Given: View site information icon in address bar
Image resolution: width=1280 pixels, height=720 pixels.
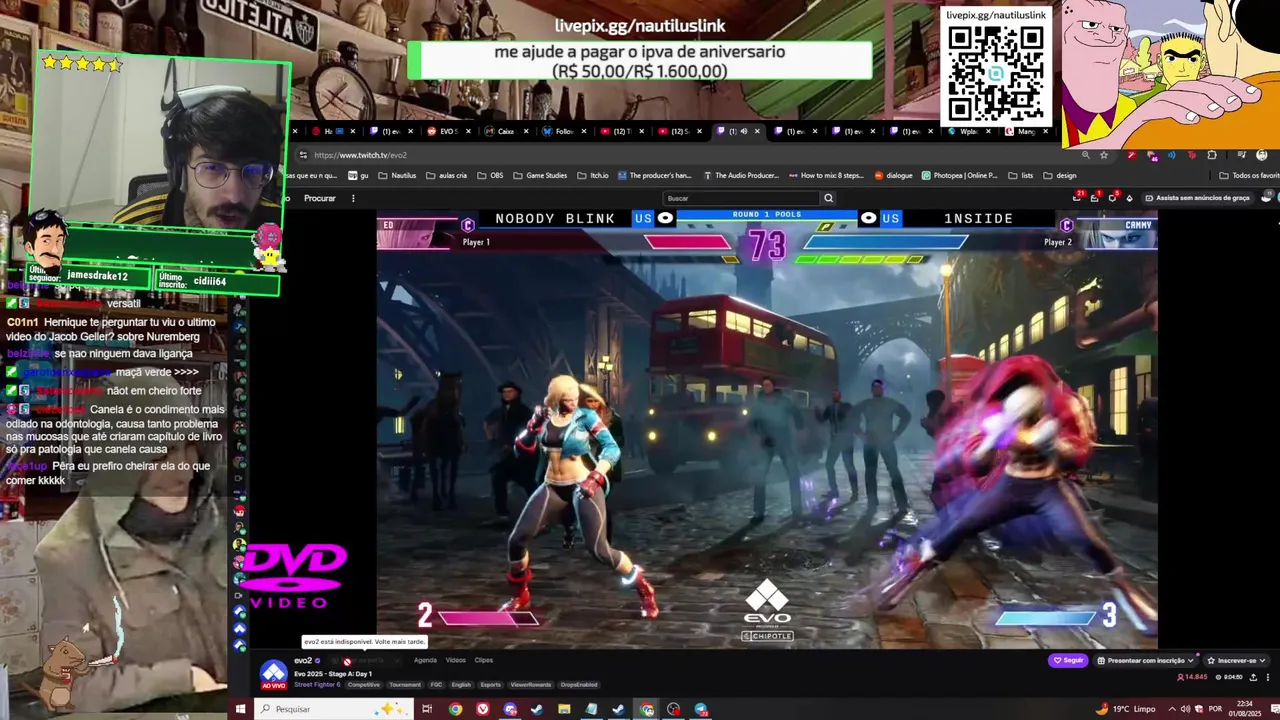Looking at the screenshot, I should 303,155.
